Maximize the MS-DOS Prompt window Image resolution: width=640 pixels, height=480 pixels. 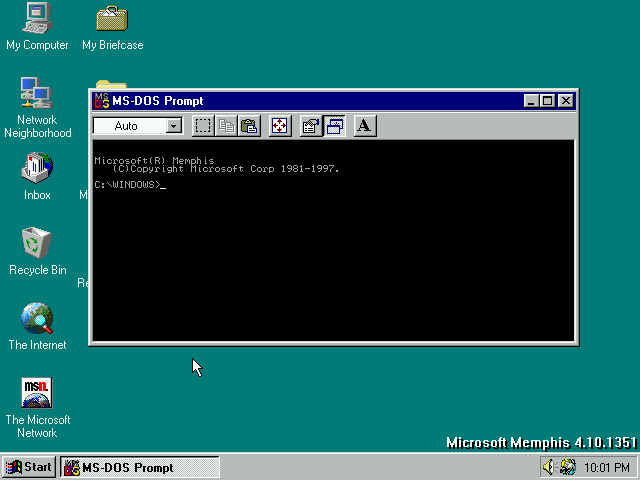pyautogui.click(x=547, y=101)
